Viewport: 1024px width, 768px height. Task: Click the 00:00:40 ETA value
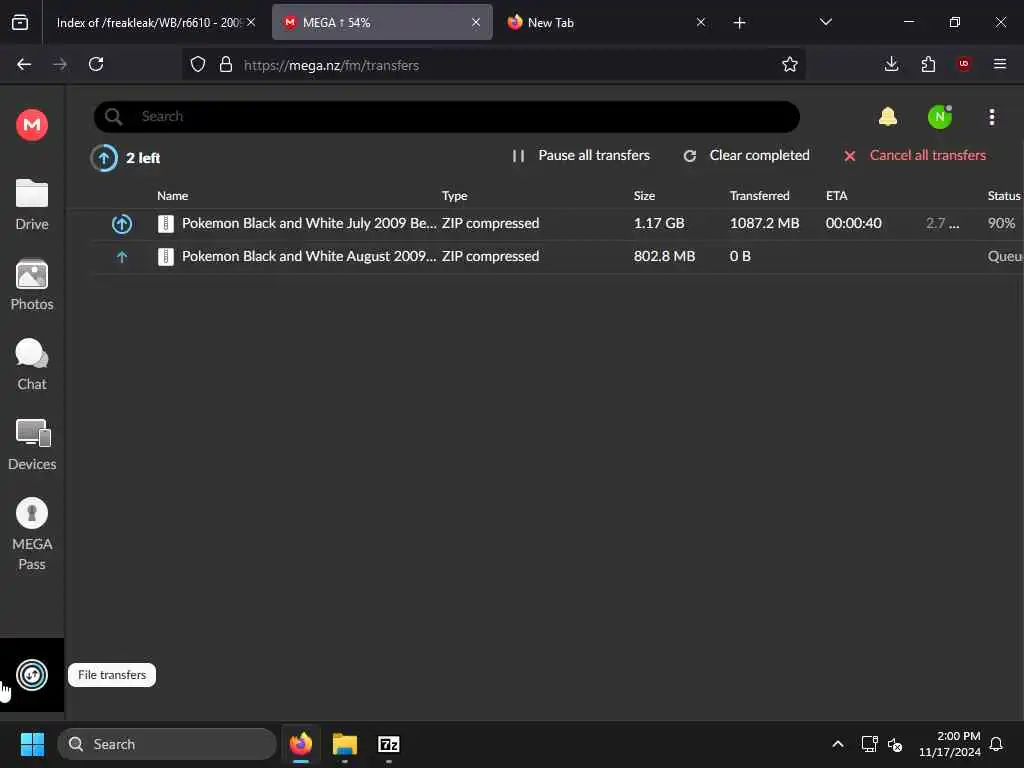[854, 223]
